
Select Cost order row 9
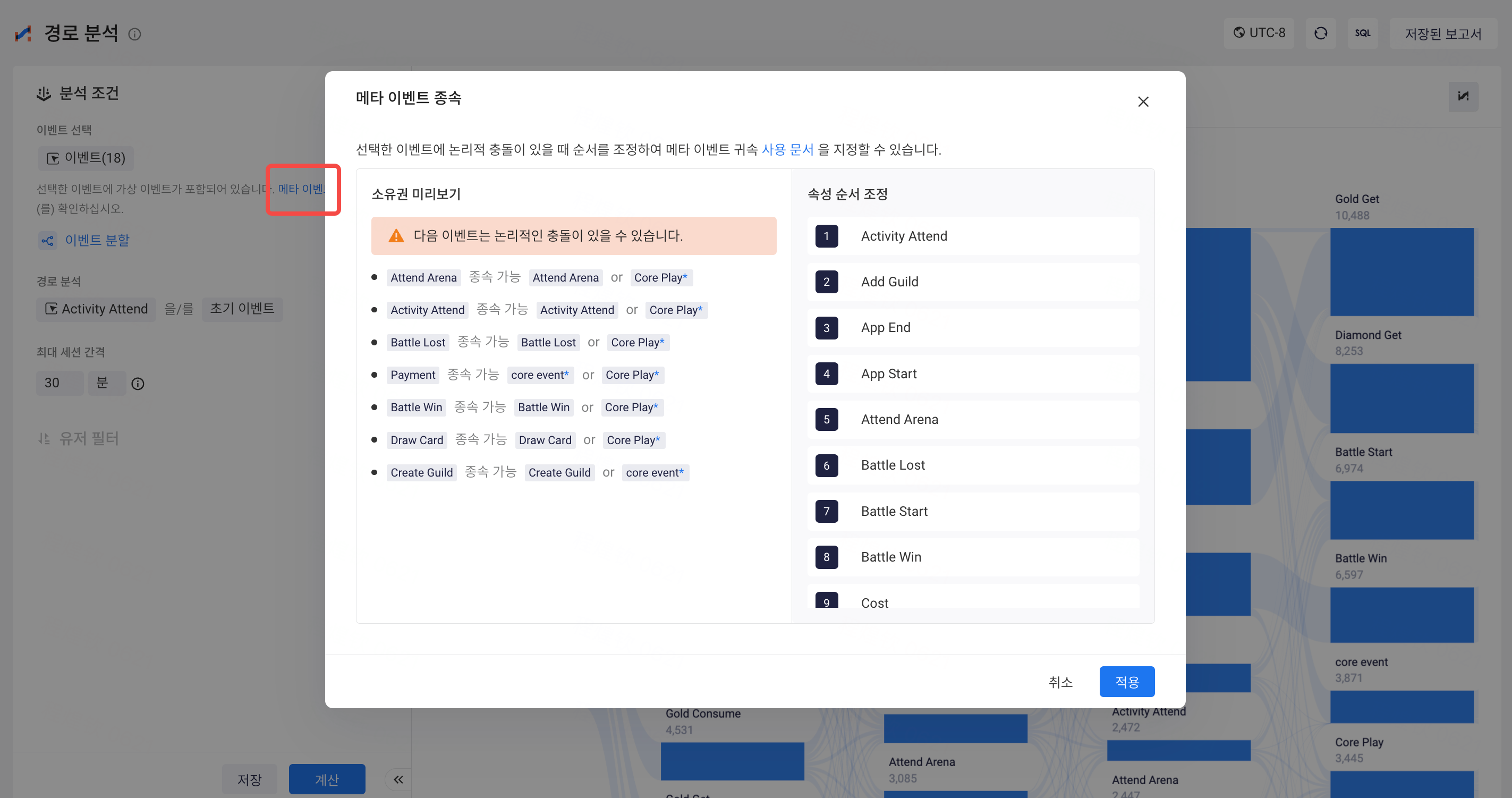pos(973,597)
